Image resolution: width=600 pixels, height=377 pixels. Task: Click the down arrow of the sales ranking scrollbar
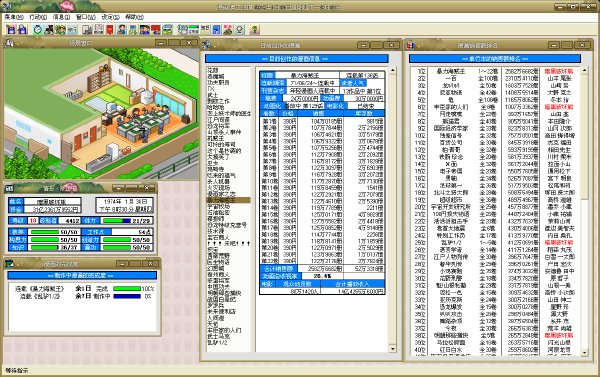tap(584, 352)
